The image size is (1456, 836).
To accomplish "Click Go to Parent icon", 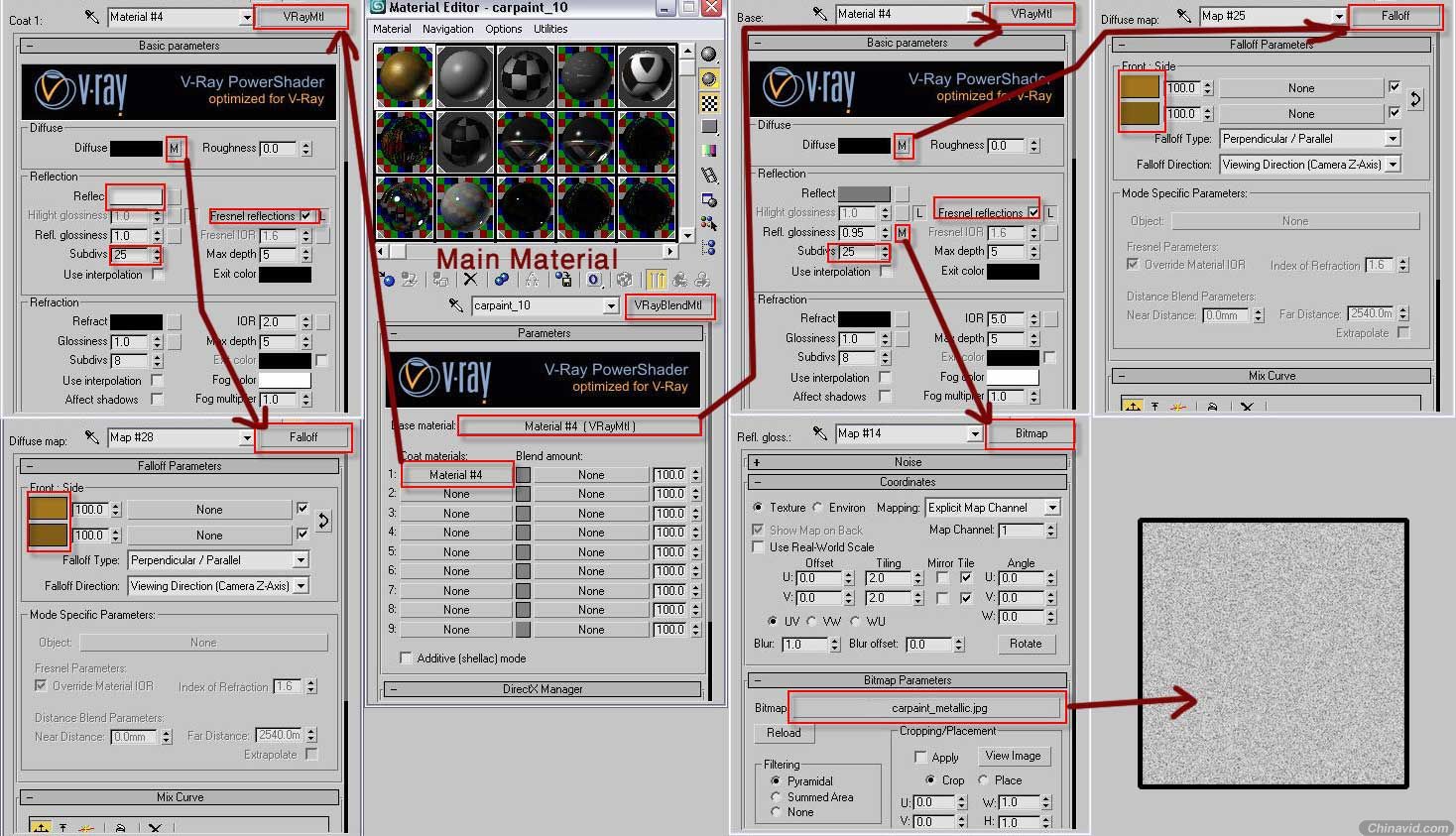I will tap(679, 280).
